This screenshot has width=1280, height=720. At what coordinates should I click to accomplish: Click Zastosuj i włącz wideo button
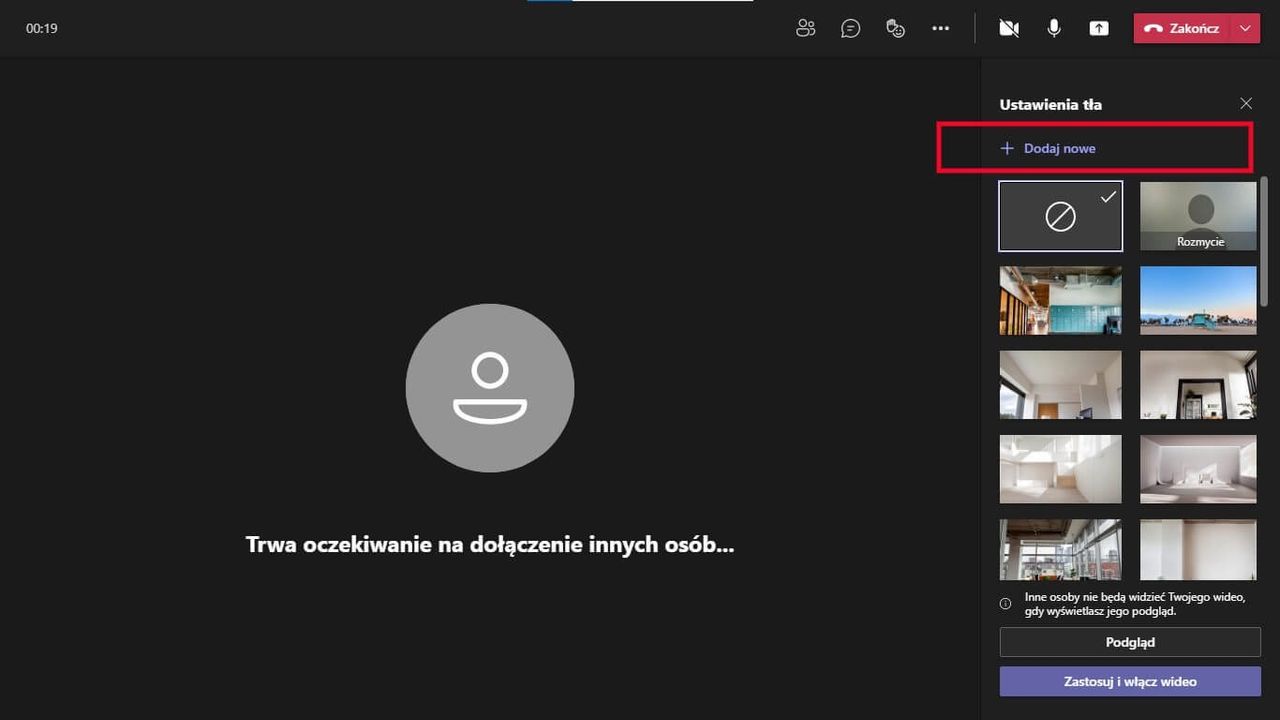(x=1130, y=681)
